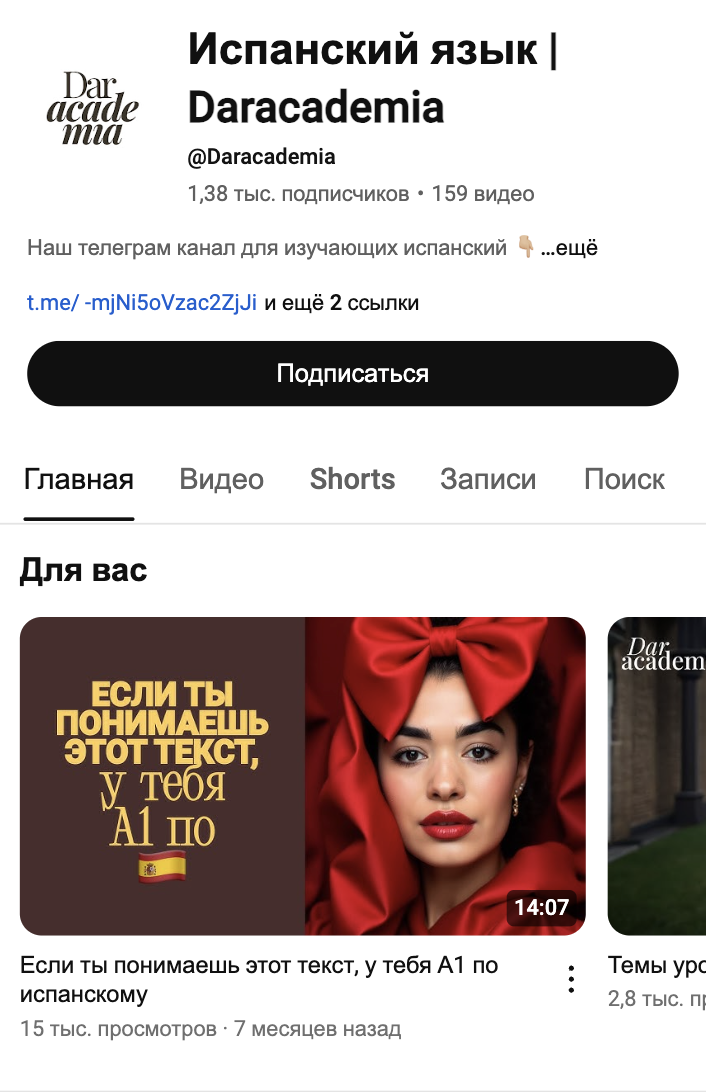Click the «159 видео» count text
This screenshot has width=706, height=1092.
click(x=483, y=194)
